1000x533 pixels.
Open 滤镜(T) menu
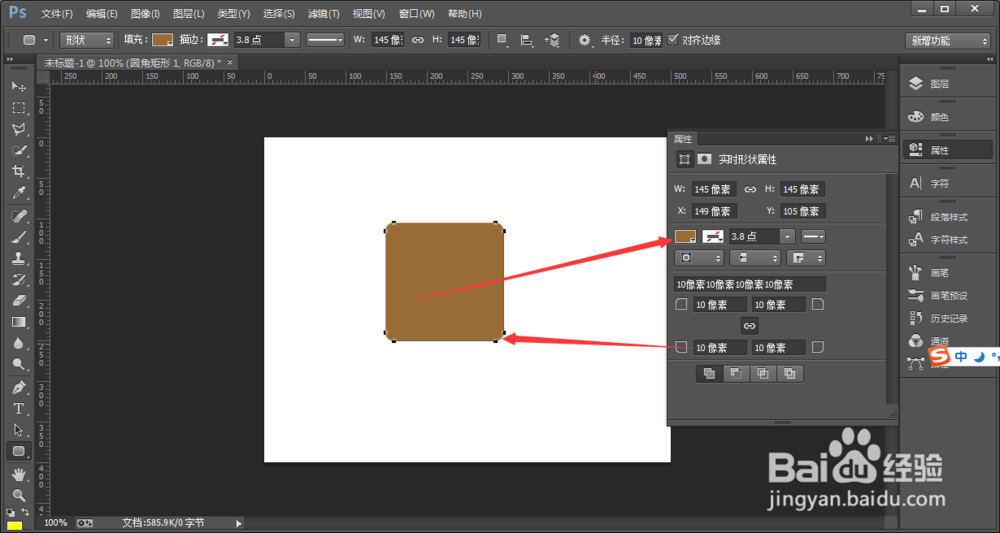[323, 13]
